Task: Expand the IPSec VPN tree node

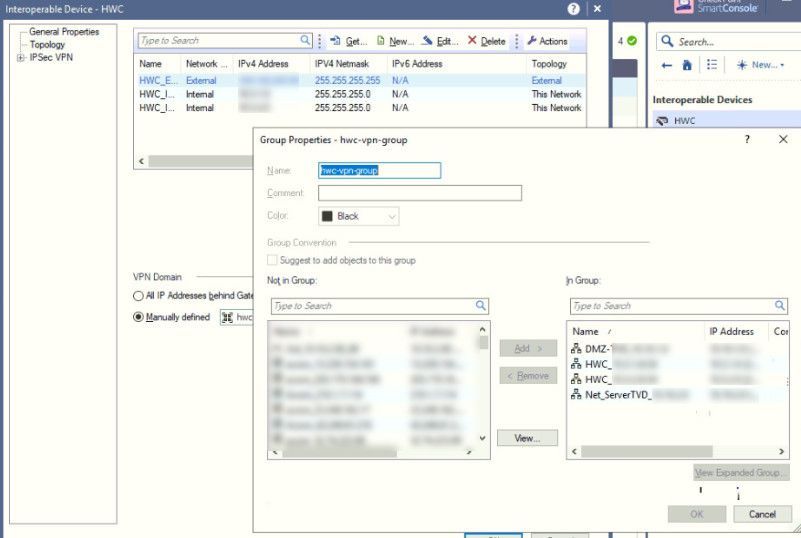Action: coord(21,57)
